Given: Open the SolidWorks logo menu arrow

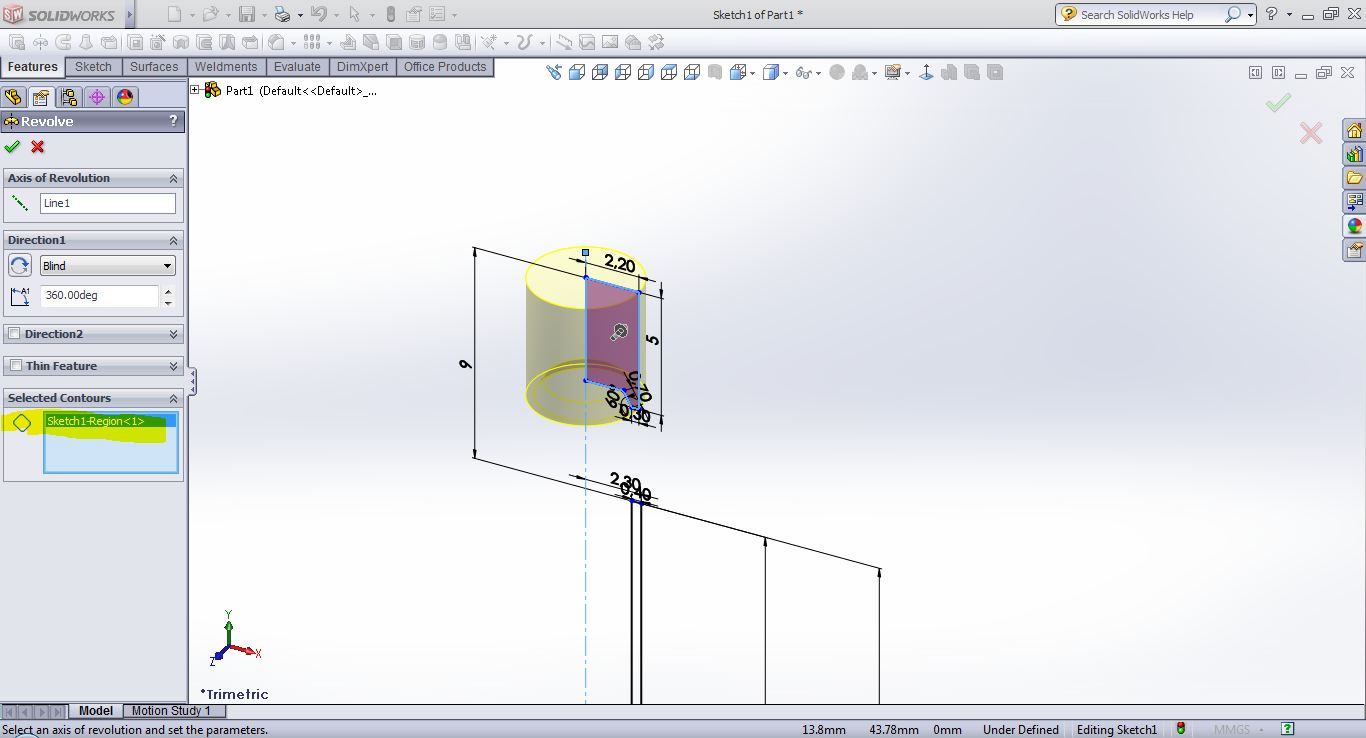Looking at the screenshot, I should (x=129, y=14).
